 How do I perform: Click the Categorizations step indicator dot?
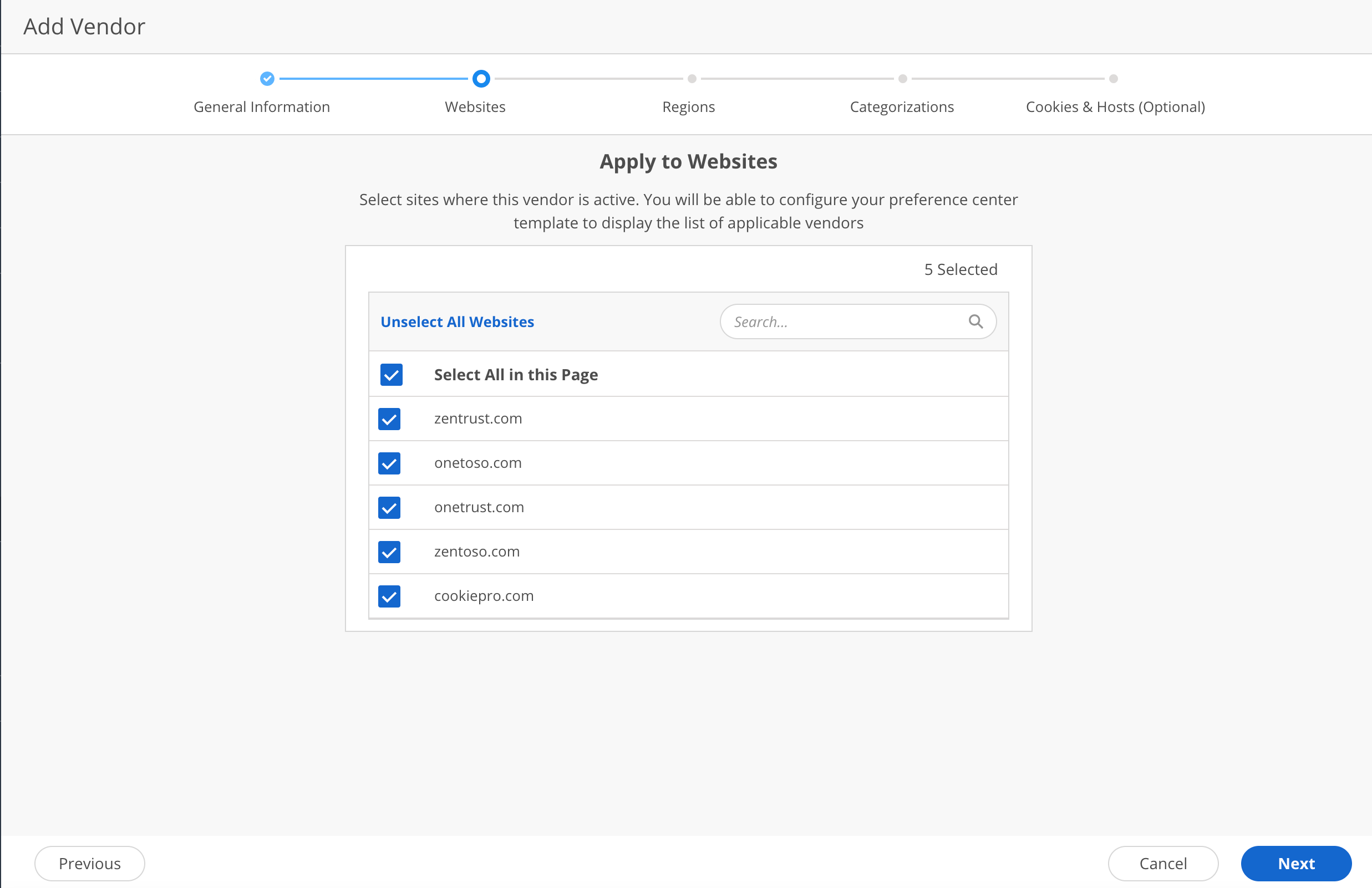(902, 78)
